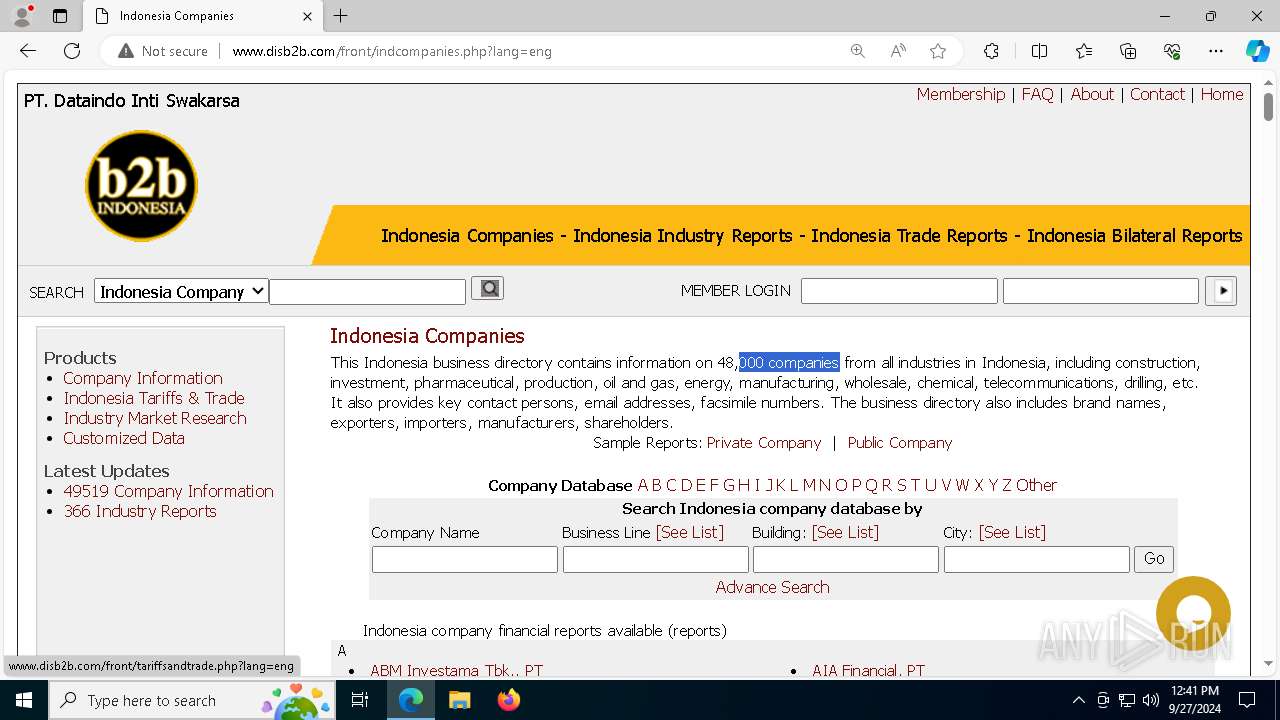
Task: Open the orange chat bubble widget
Action: click(1193, 613)
